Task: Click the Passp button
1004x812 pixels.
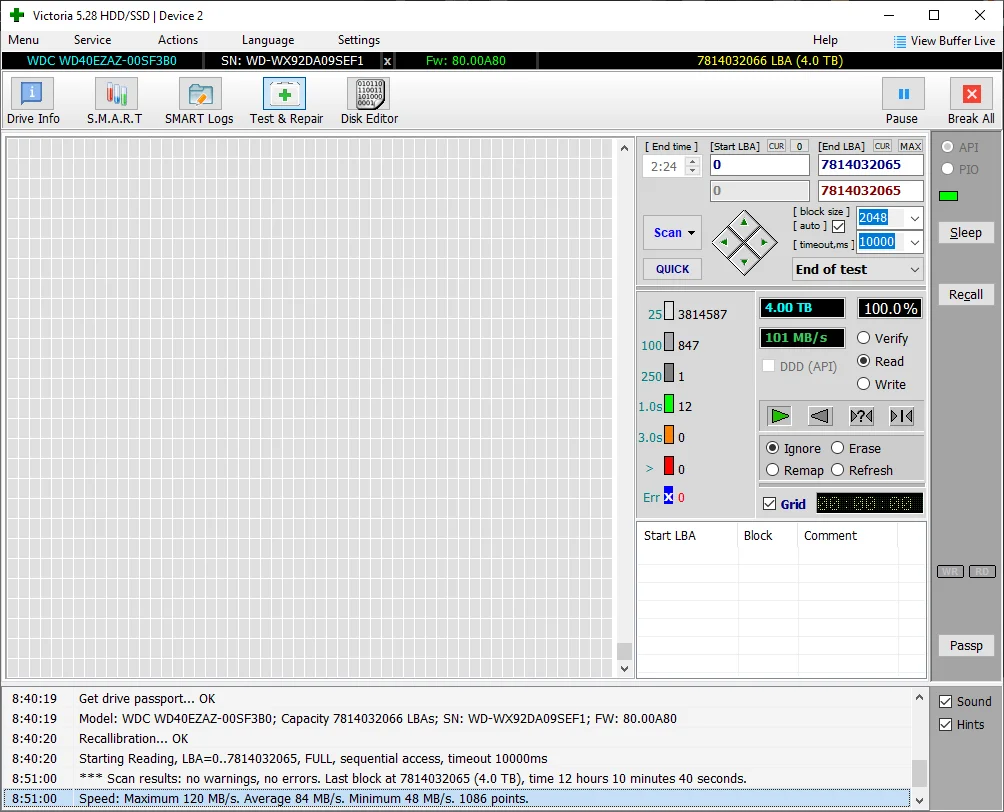Action: tap(965, 645)
